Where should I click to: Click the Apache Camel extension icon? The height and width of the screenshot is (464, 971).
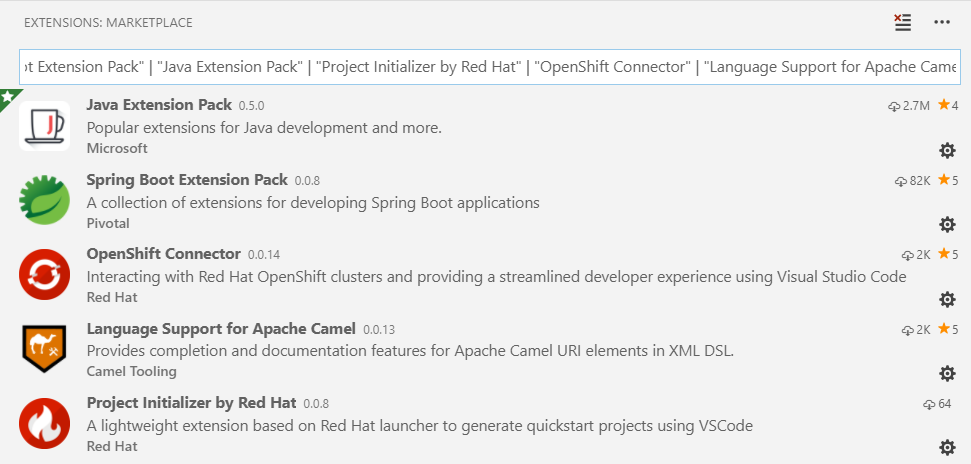click(x=44, y=349)
